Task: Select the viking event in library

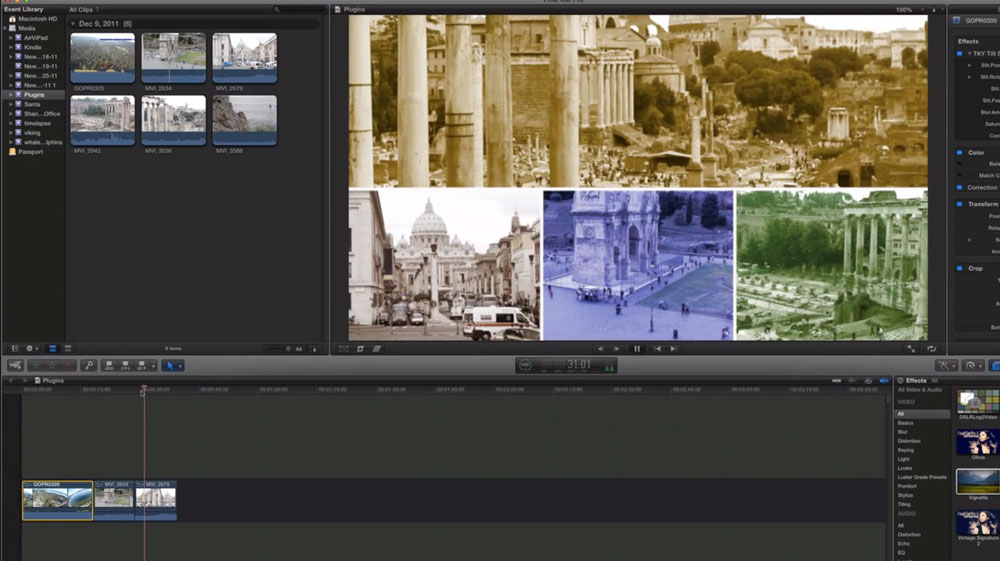Action: click(32, 133)
